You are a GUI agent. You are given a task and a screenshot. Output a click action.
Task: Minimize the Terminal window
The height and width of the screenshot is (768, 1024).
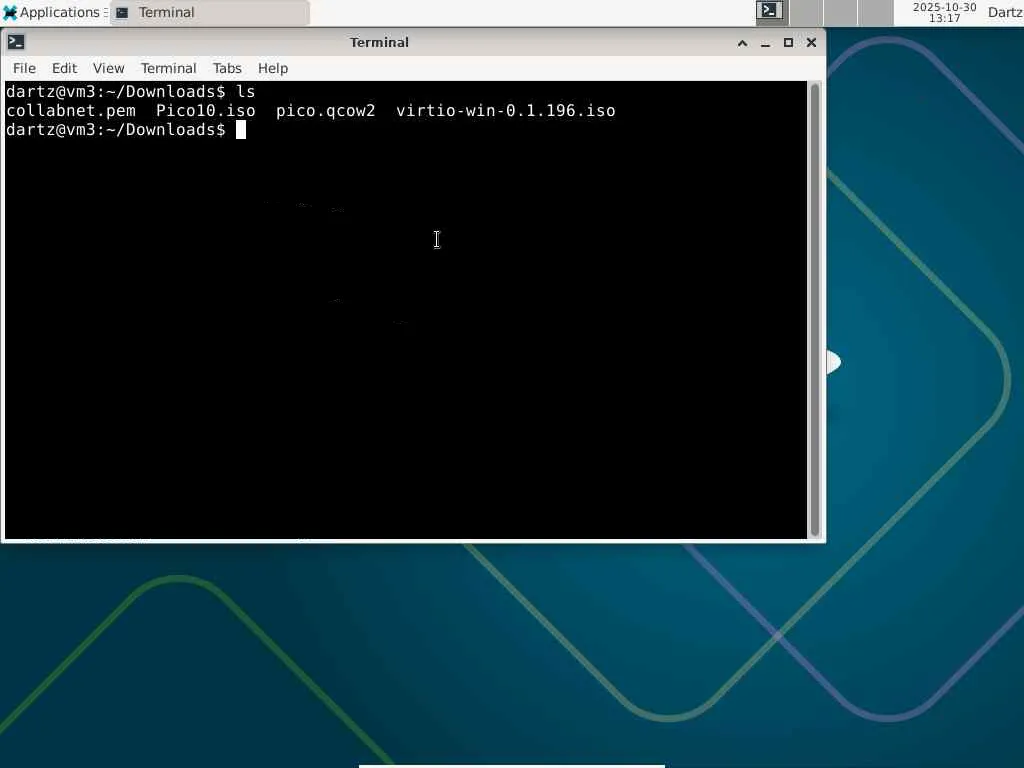765,43
